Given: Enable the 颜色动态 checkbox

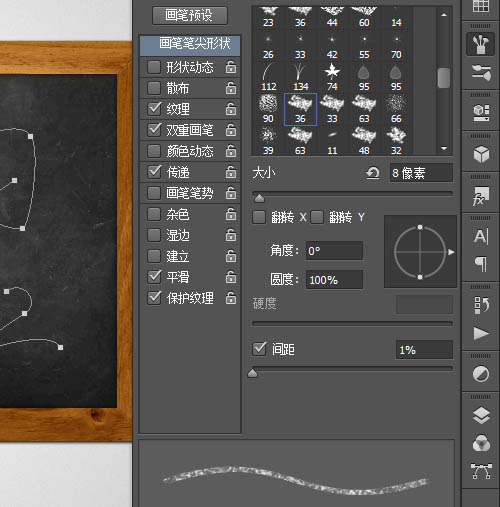Looking at the screenshot, I should [x=154, y=151].
